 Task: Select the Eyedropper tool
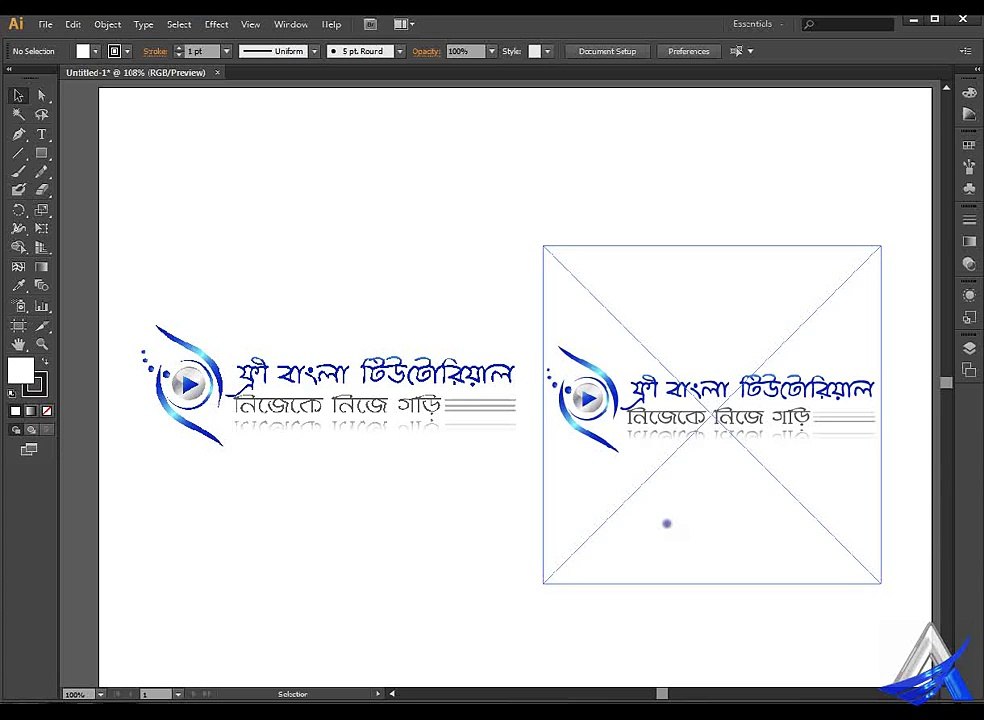(18, 286)
